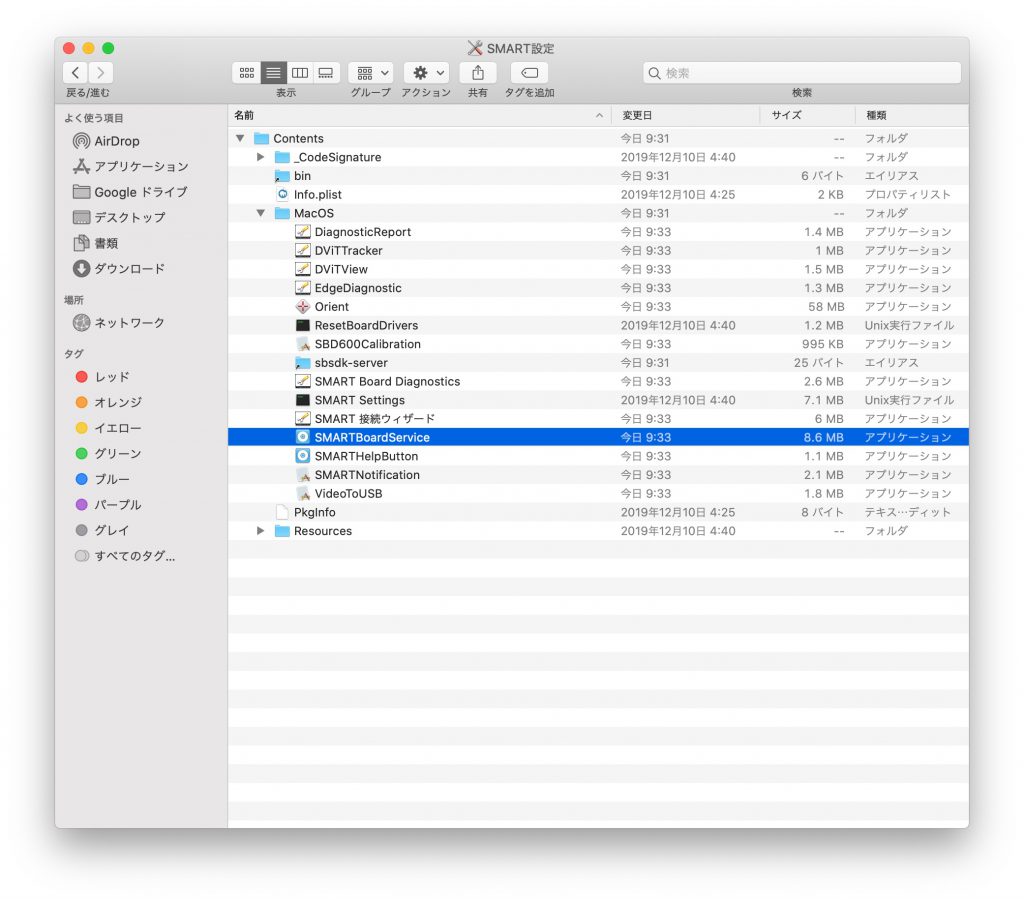Select the SMART 接続ウィザード icon
Image resolution: width=1024 pixels, height=901 pixels.
click(302, 419)
